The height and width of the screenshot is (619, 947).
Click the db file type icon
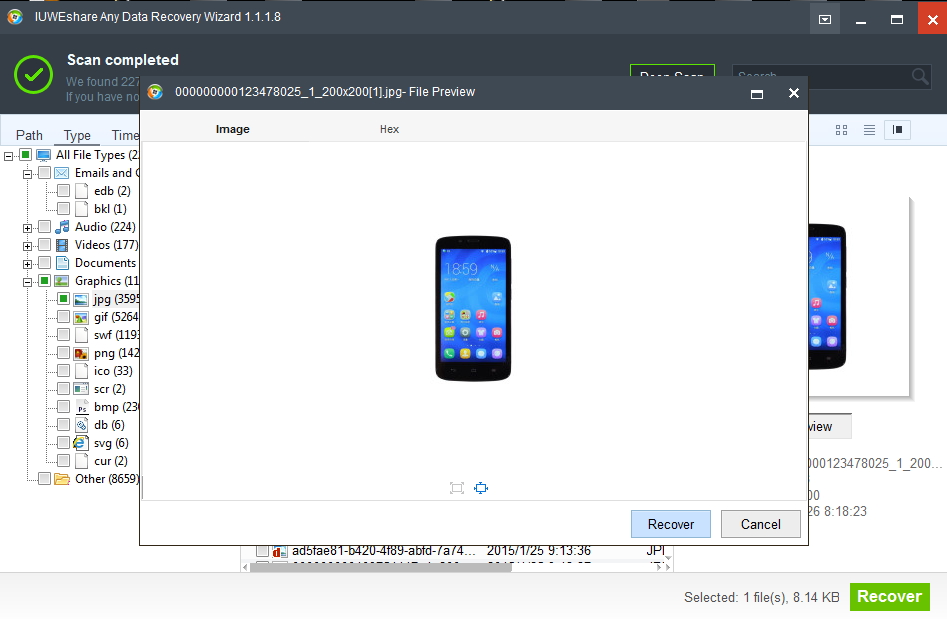[x=82, y=425]
